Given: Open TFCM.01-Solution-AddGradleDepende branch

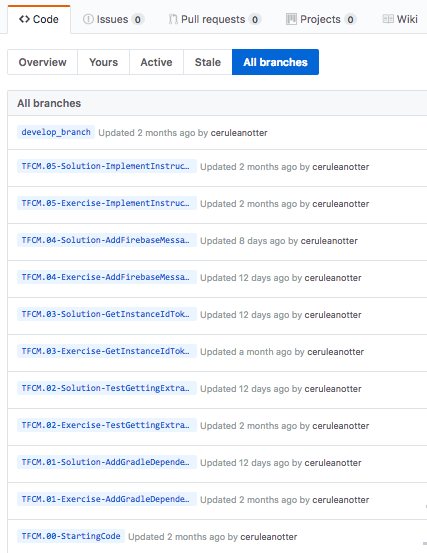Looking at the screenshot, I should tap(107, 462).
